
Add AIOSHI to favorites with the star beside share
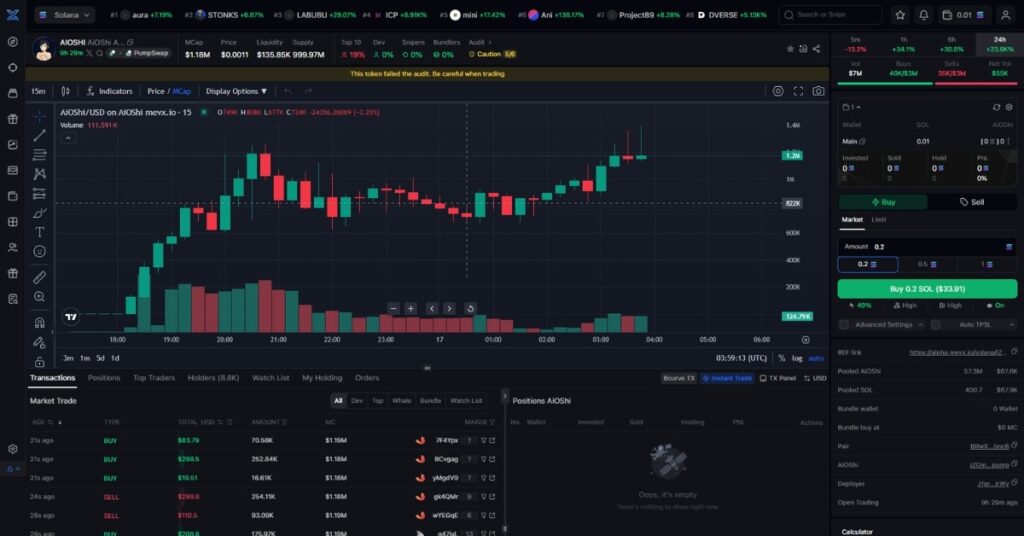[x=790, y=49]
